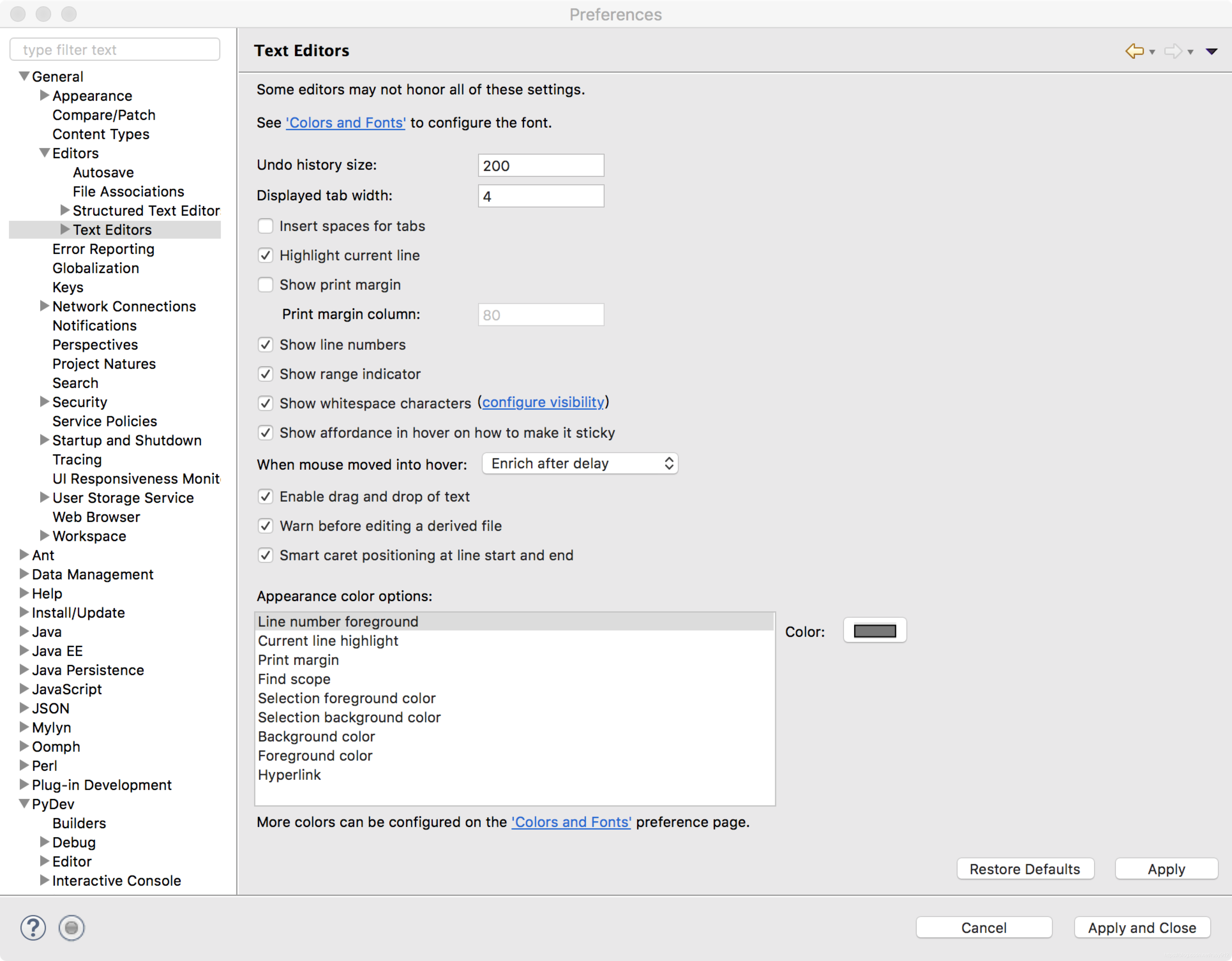Open the forward history dropdown arrow
This screenshot has width=1232, height=961.
click(x=1190, y=52)
